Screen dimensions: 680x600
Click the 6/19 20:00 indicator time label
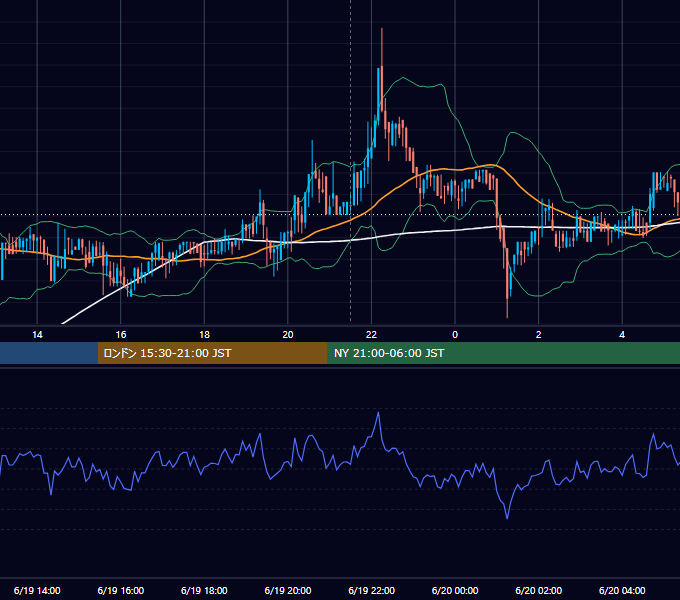point(288,590)
